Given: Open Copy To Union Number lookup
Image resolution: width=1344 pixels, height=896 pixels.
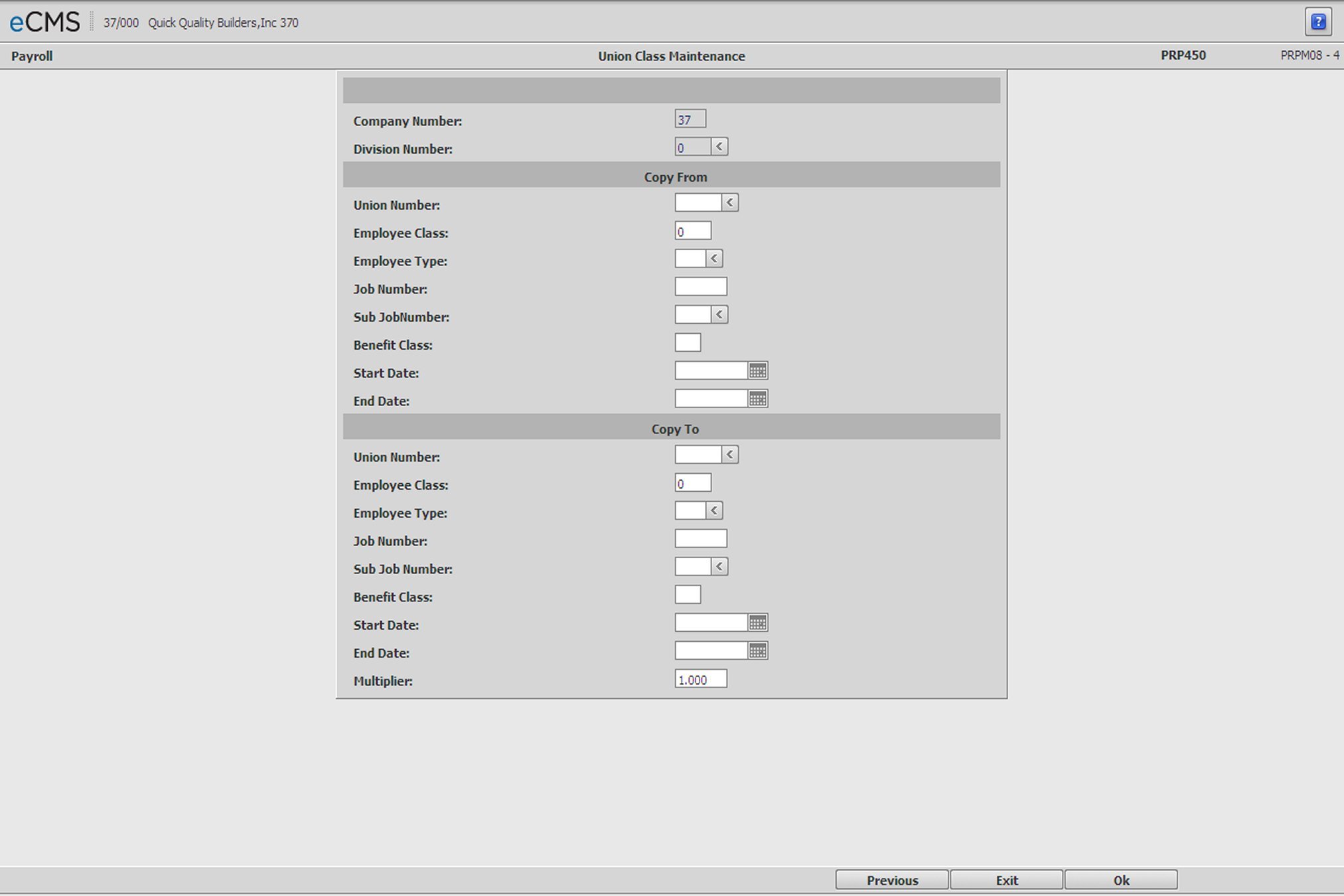Looking at the screenshot, I should coord(729,455).
